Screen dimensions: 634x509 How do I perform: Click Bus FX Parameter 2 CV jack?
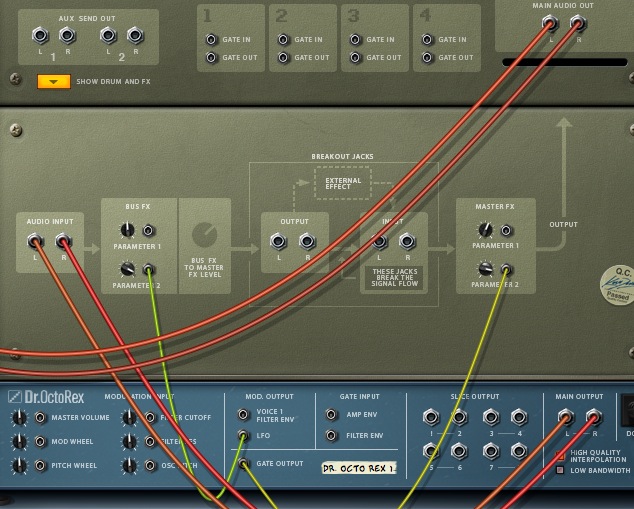tap(148, 269)
